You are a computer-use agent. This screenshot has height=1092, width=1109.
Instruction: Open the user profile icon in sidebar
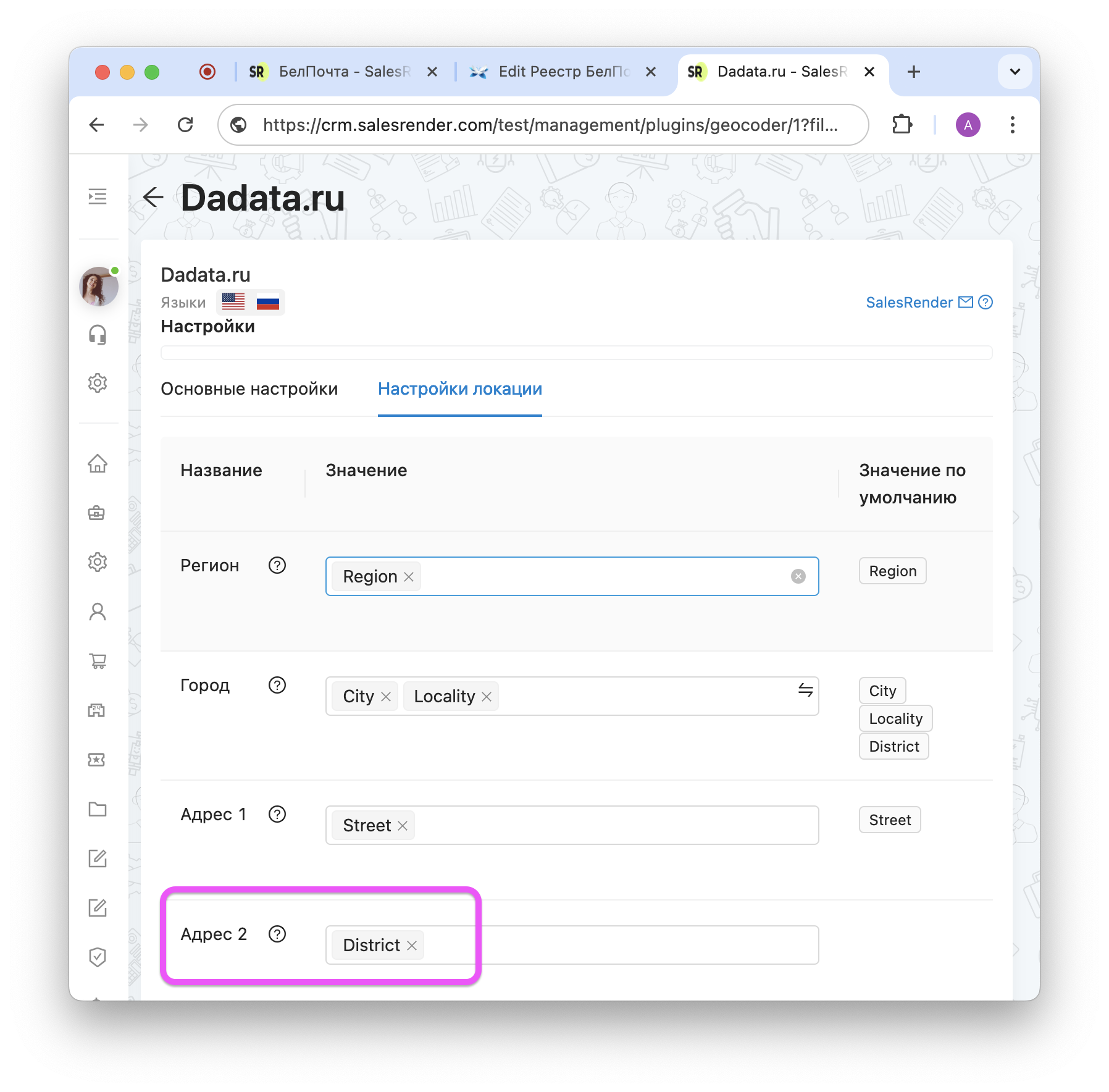pyautogui.click(x=98, y=611)
